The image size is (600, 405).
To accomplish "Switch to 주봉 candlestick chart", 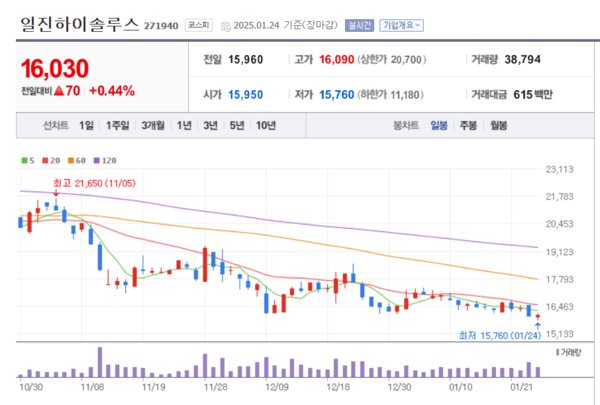I will tap(468, 125).
